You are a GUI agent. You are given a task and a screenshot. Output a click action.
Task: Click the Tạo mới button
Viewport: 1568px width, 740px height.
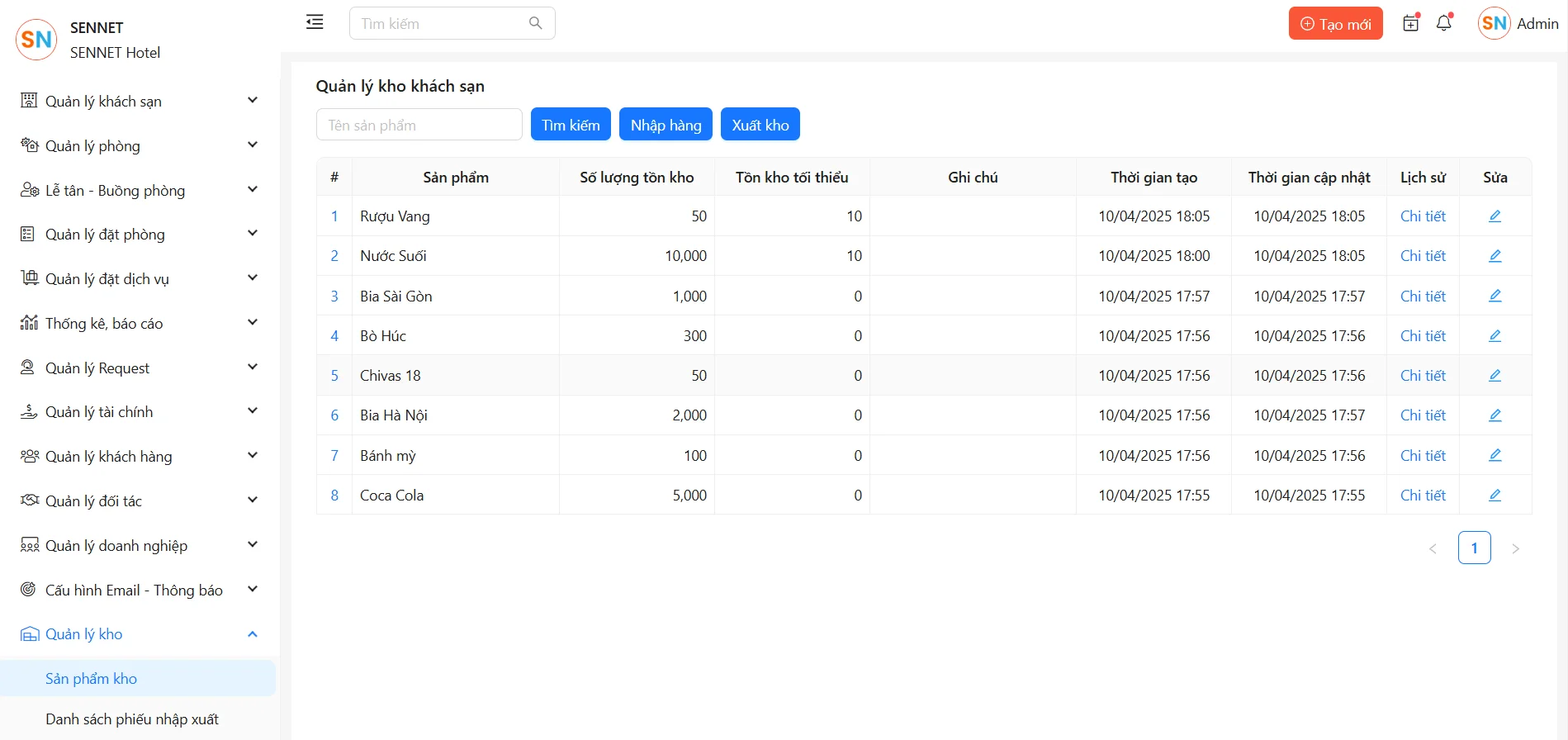point(1335,24)
